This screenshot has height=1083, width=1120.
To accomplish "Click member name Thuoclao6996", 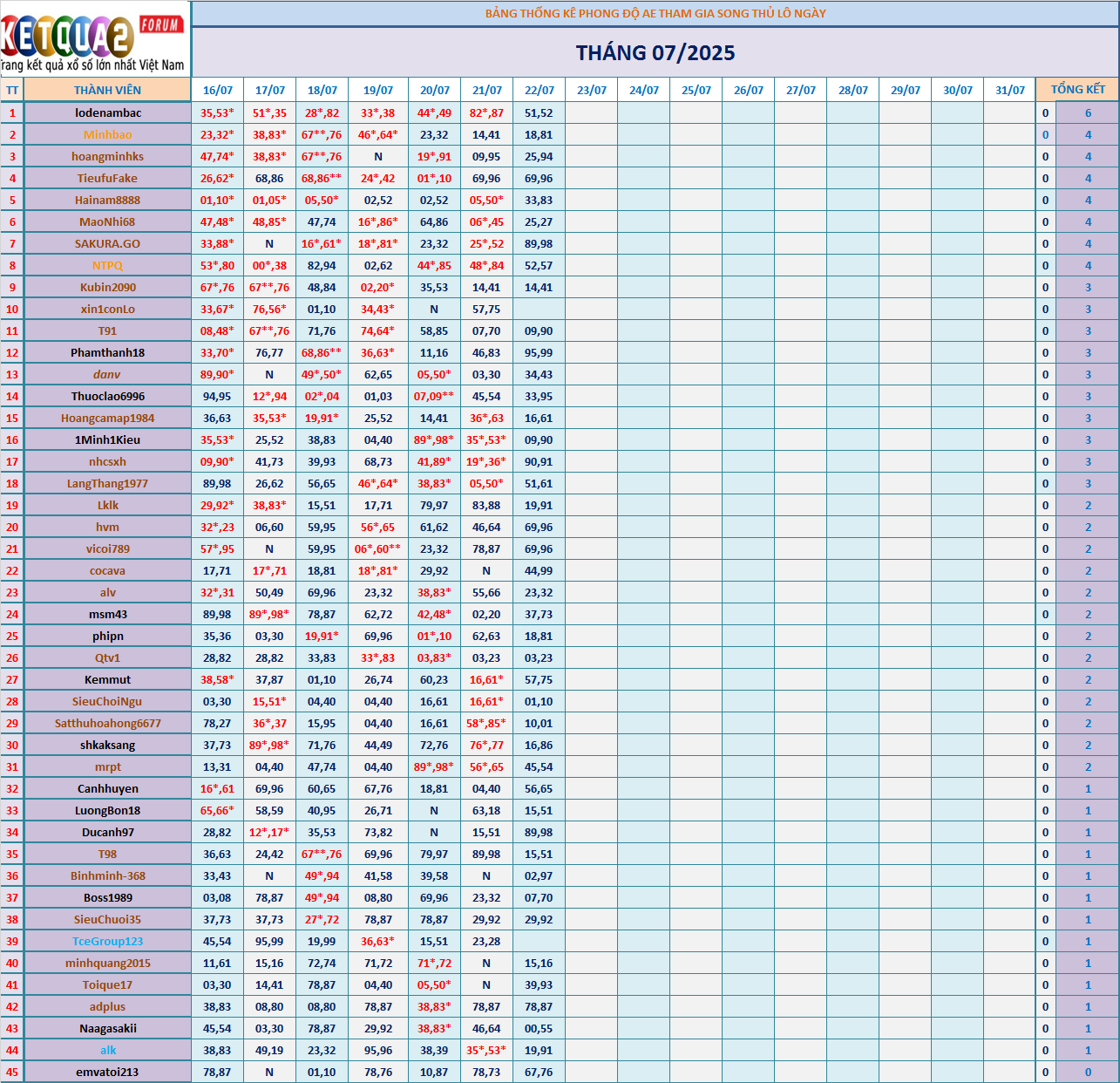I will click(108, 396).
